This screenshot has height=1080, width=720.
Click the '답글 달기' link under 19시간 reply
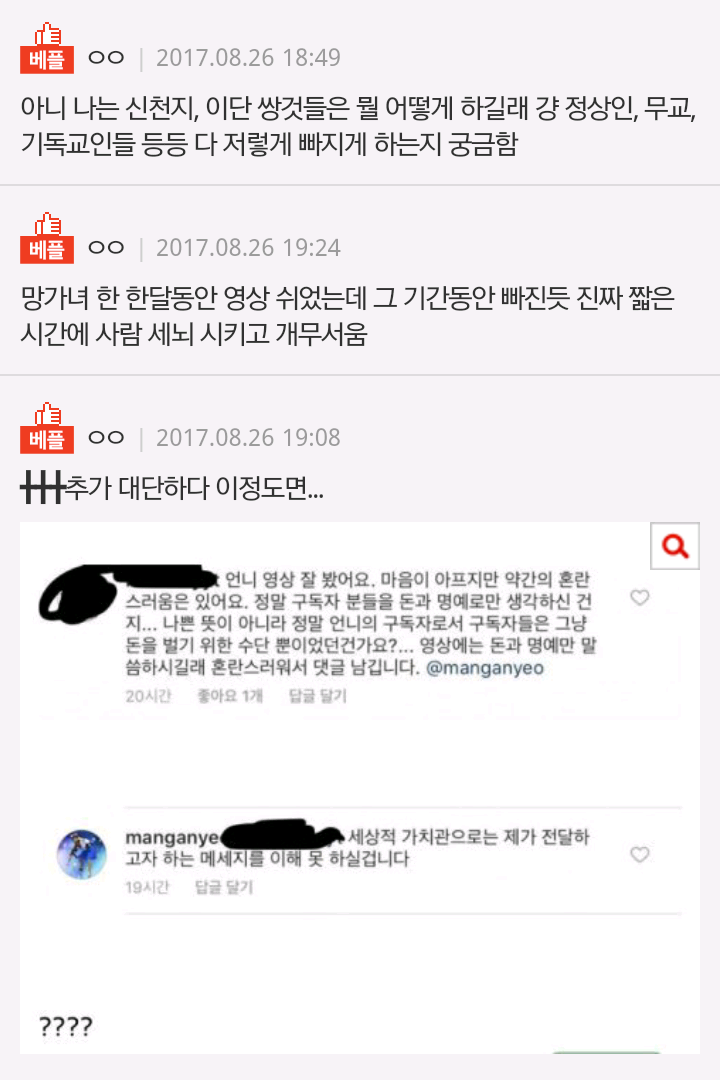coord(223,887)
